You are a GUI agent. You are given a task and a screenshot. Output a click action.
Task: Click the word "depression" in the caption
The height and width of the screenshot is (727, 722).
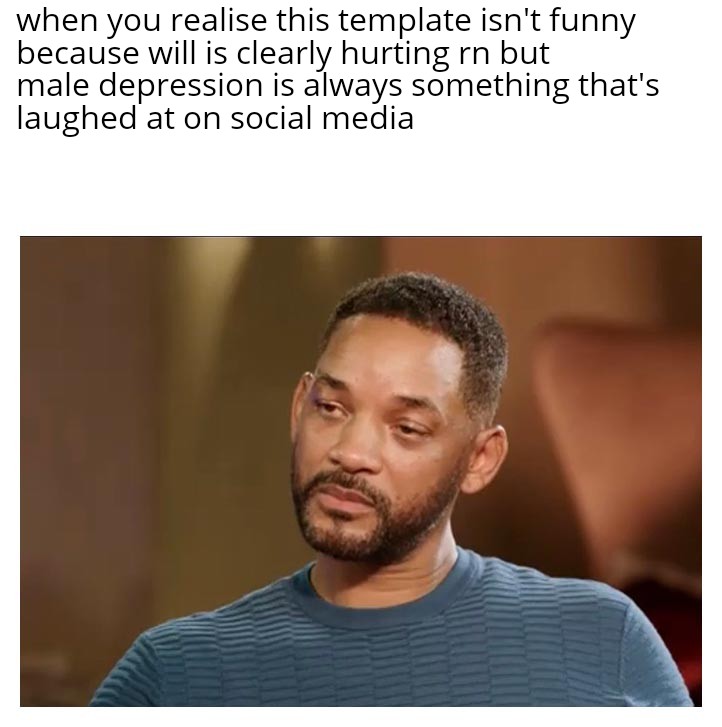[181, 87]
